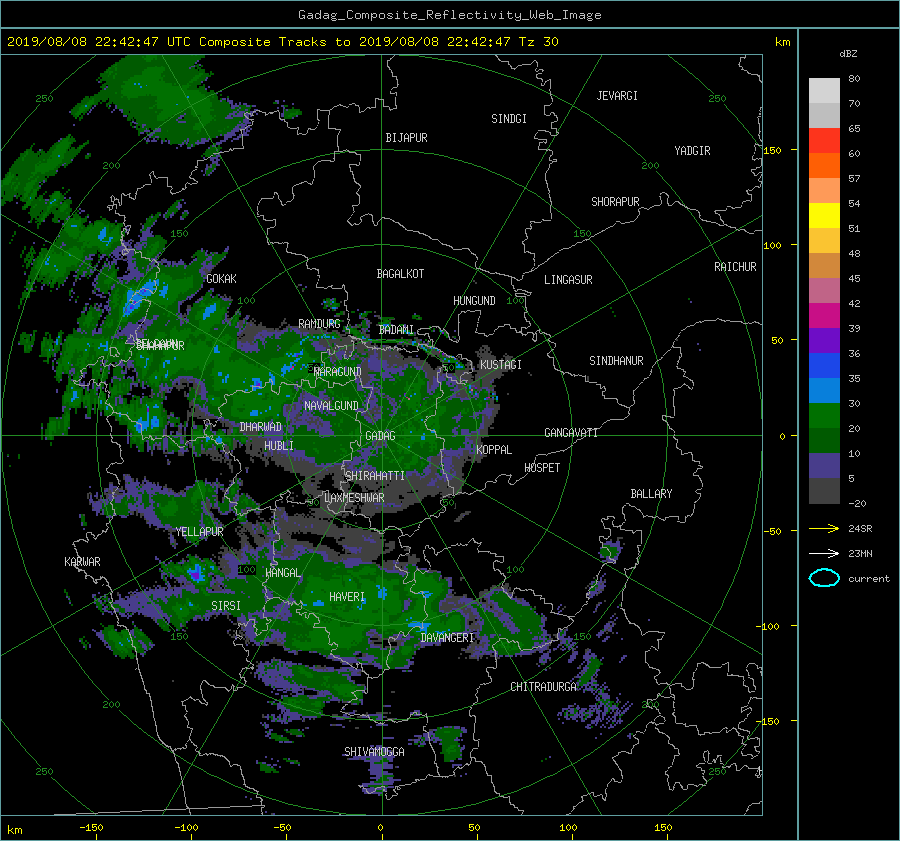This screenshot has height=841, width=900.
Task: Click the HUBLI city label
Action: [278, 446]
